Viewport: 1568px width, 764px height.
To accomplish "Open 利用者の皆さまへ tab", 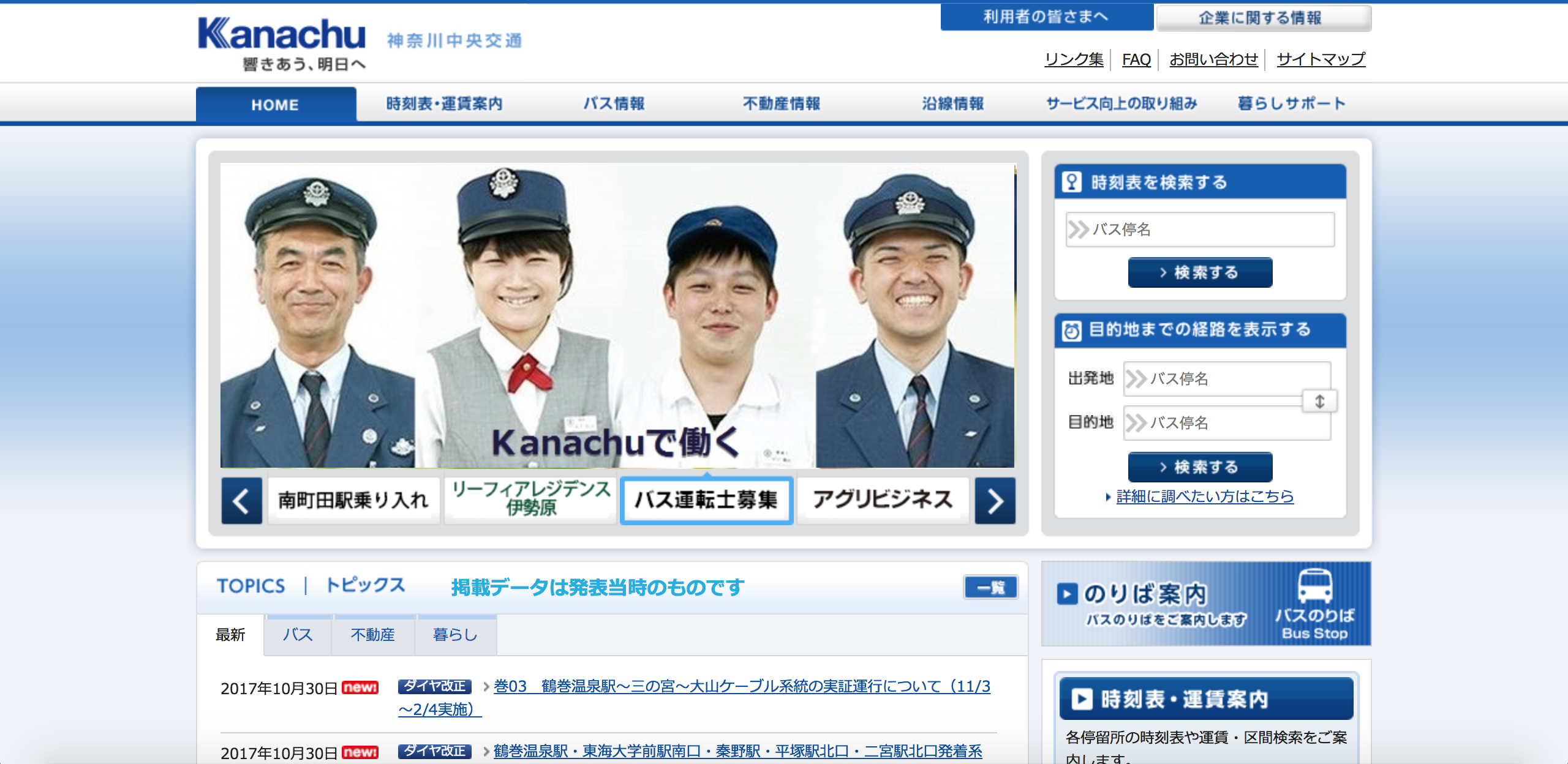I will click(x=1047, y=17).
